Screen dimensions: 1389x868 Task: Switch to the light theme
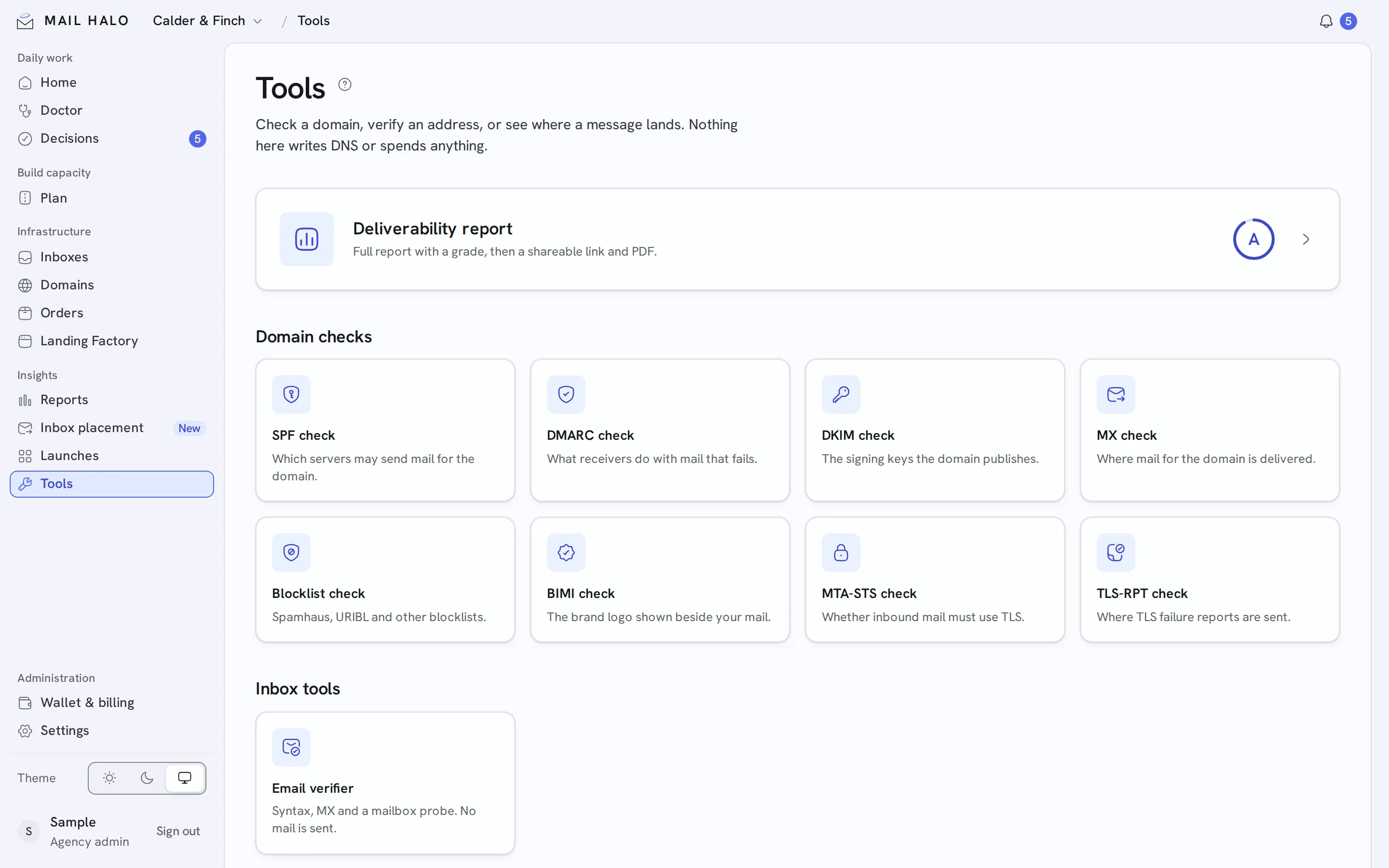click(x=109, y=778)
